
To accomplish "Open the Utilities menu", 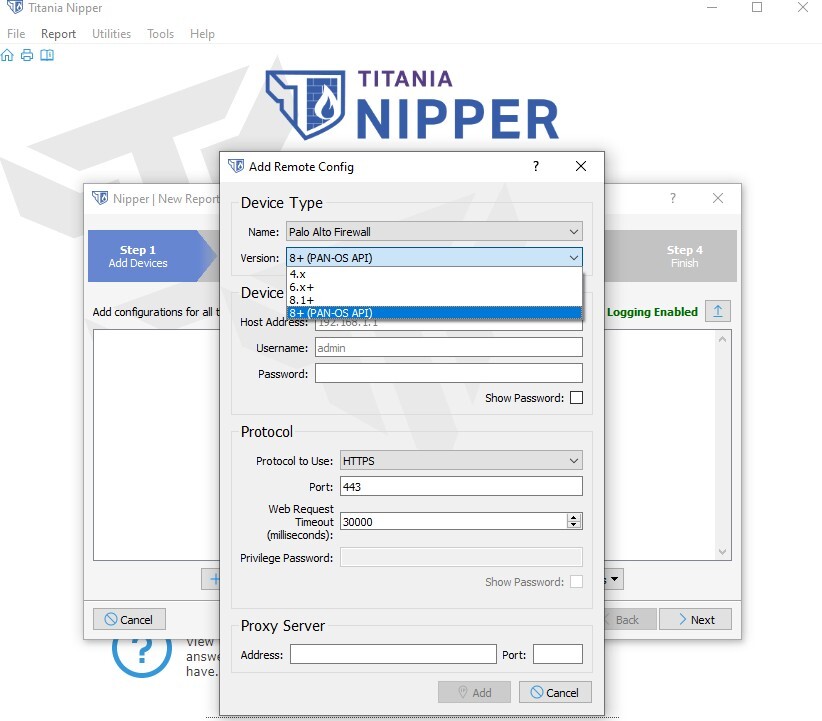I will point(112,34).
